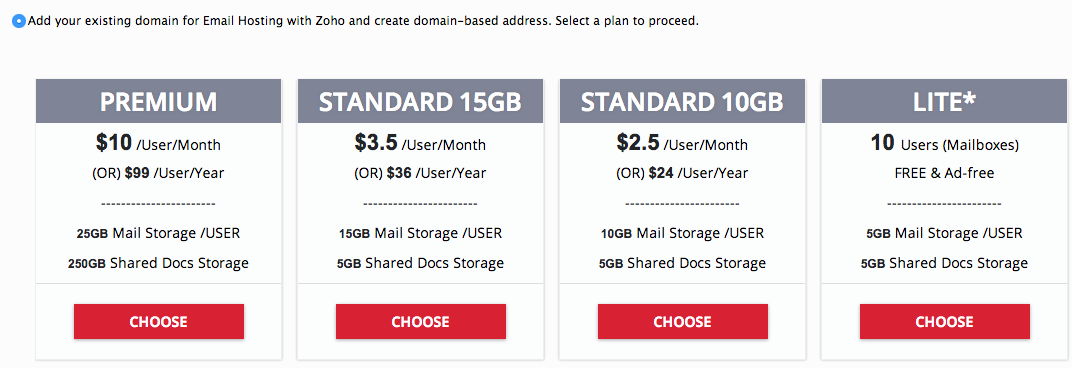Click the add existing domain instruction text
The image size is (1072, 368).
coord(364,21)
